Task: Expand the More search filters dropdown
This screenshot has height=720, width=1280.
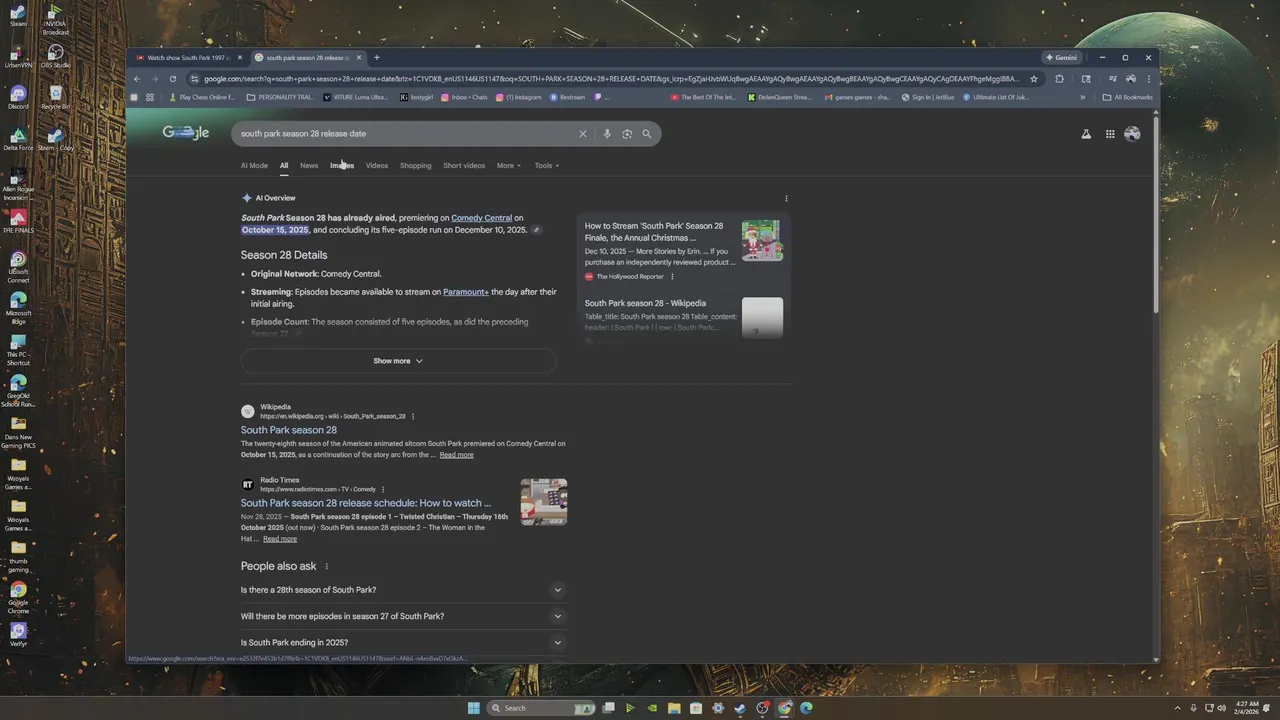Action: tap(509, 166)
